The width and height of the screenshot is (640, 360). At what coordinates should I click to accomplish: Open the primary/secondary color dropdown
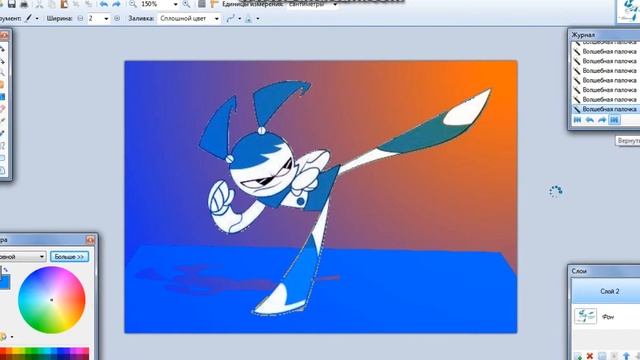[22, 256]
